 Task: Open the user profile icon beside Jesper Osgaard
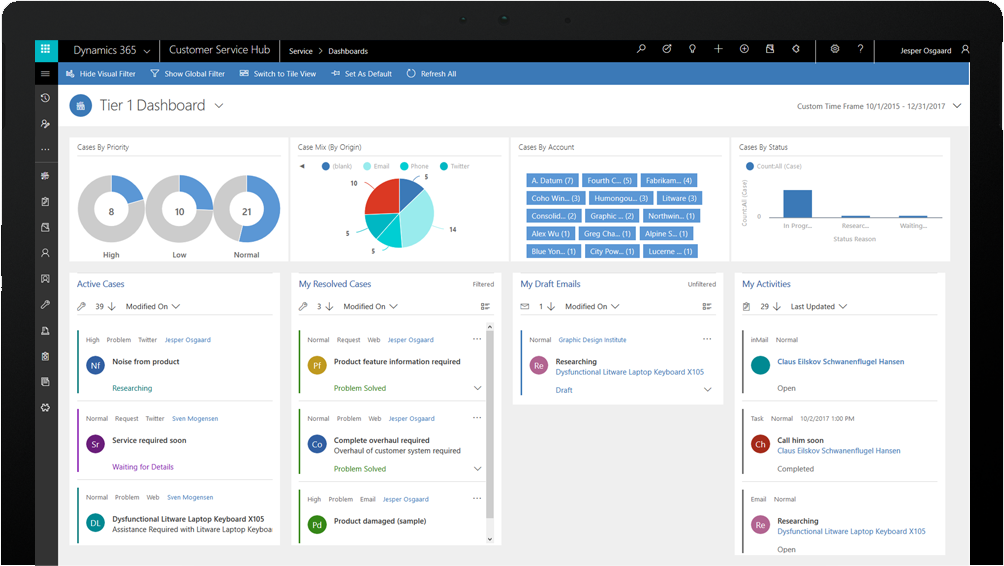pyautogui.click(x=965, y=50)
